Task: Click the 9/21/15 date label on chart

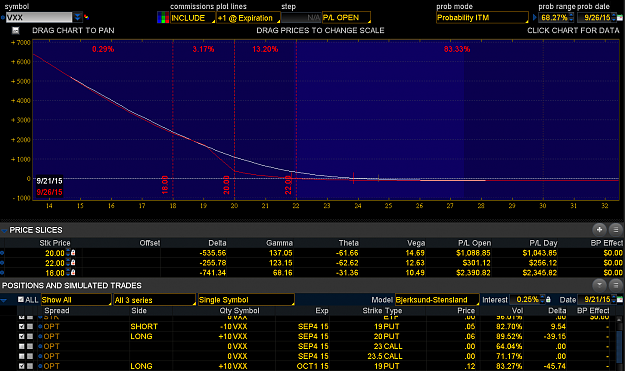Action: point(49,181)
